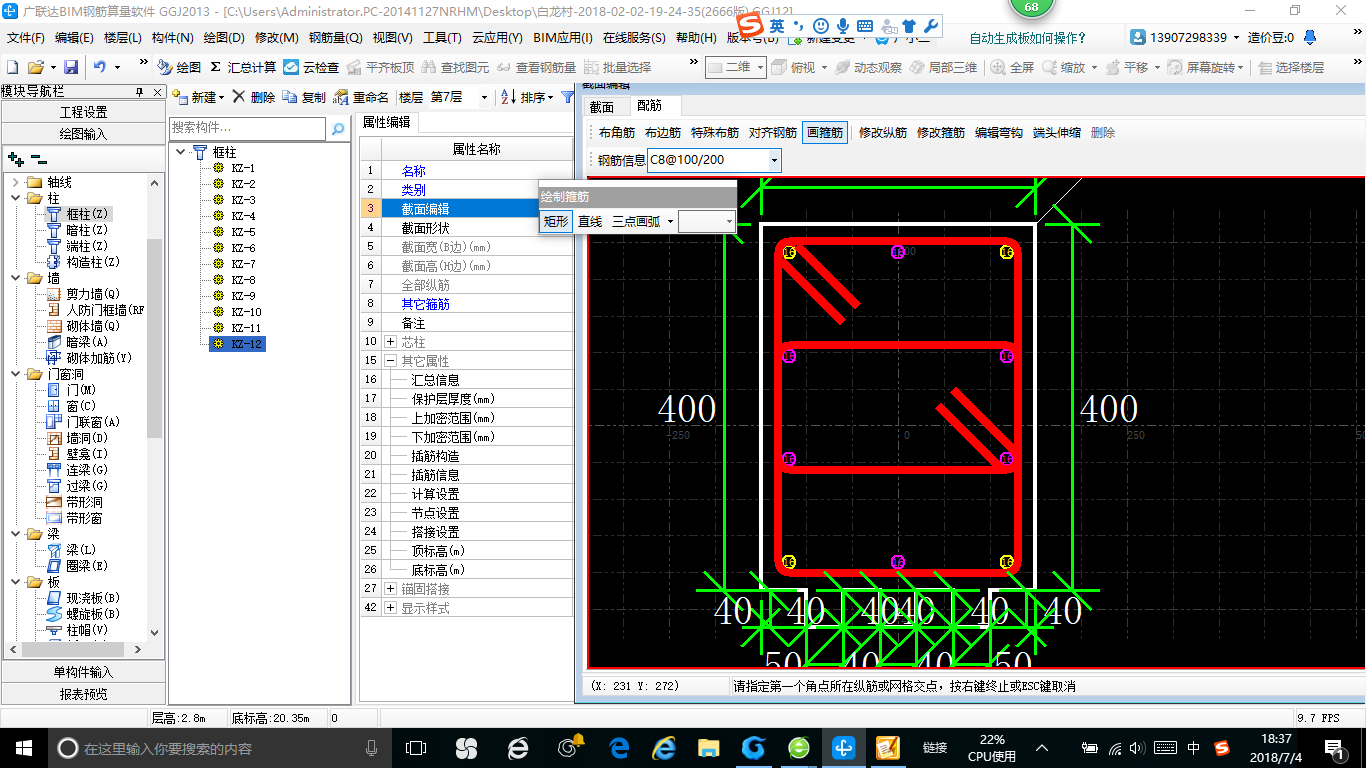Click the new file icon

12,67
